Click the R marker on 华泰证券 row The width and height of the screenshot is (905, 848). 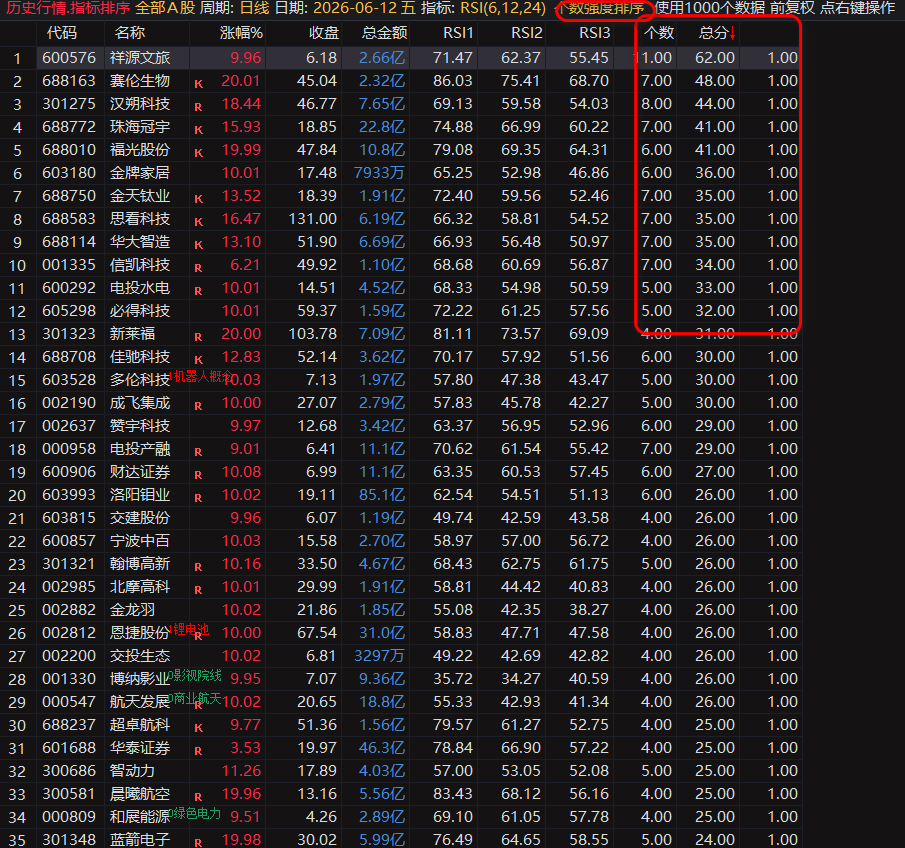[x=198, y=752]
